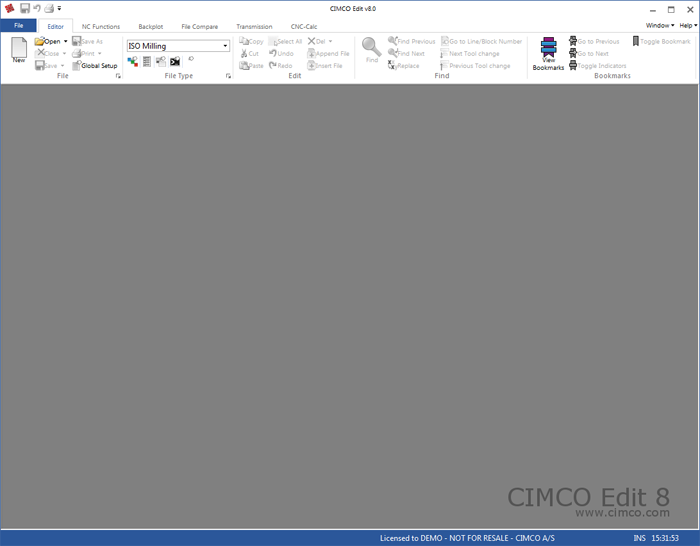
Task: Click Insert File
Action: pyautogui.click(x=325, y=66)
